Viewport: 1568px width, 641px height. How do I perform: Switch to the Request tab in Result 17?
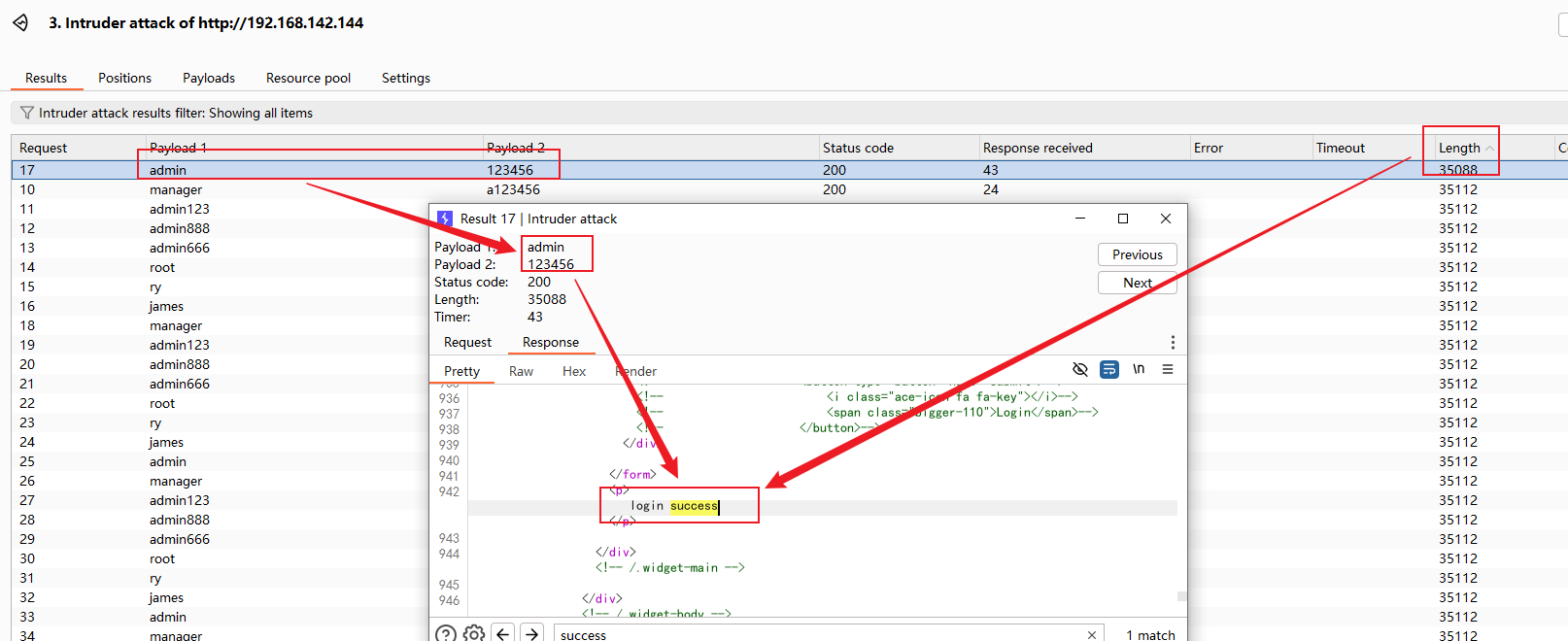tap(467, 342)
